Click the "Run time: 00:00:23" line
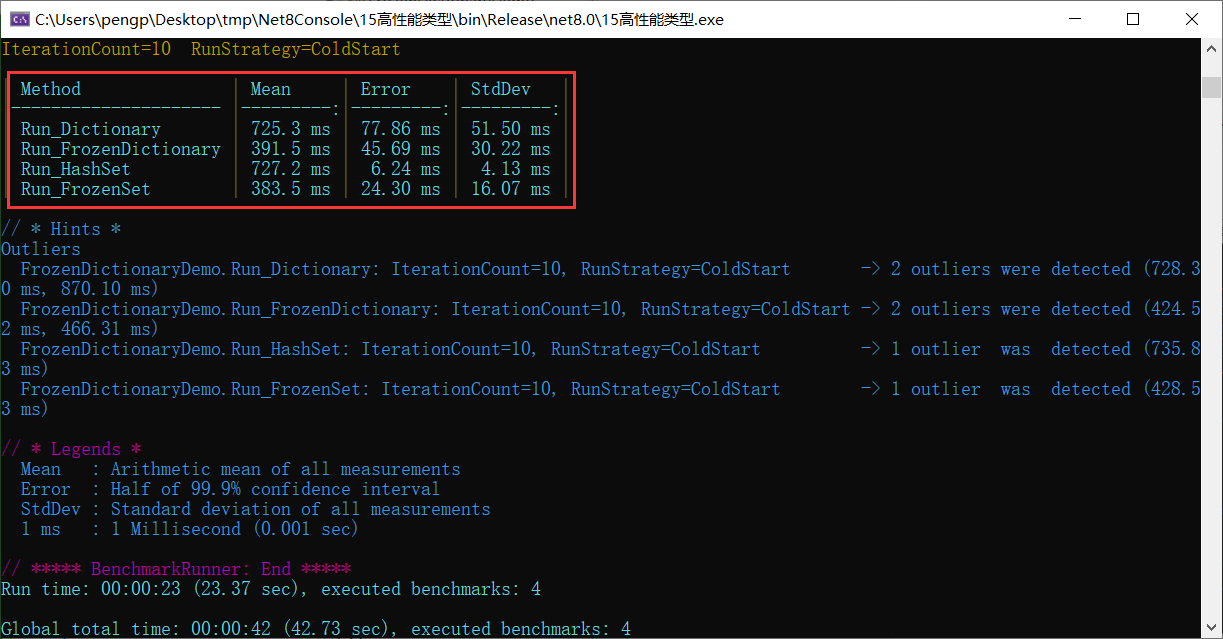Image resolution: width=1223 pixels, height=639 pixels. pos(271,589)
